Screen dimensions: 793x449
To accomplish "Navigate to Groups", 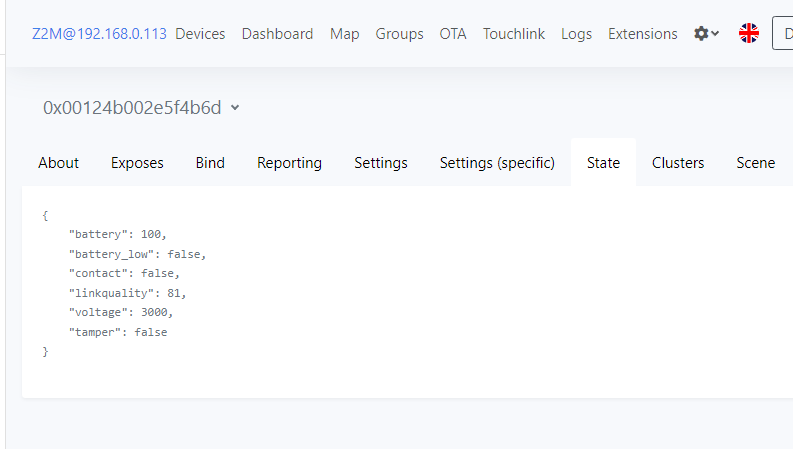I will tap(400, 34).
